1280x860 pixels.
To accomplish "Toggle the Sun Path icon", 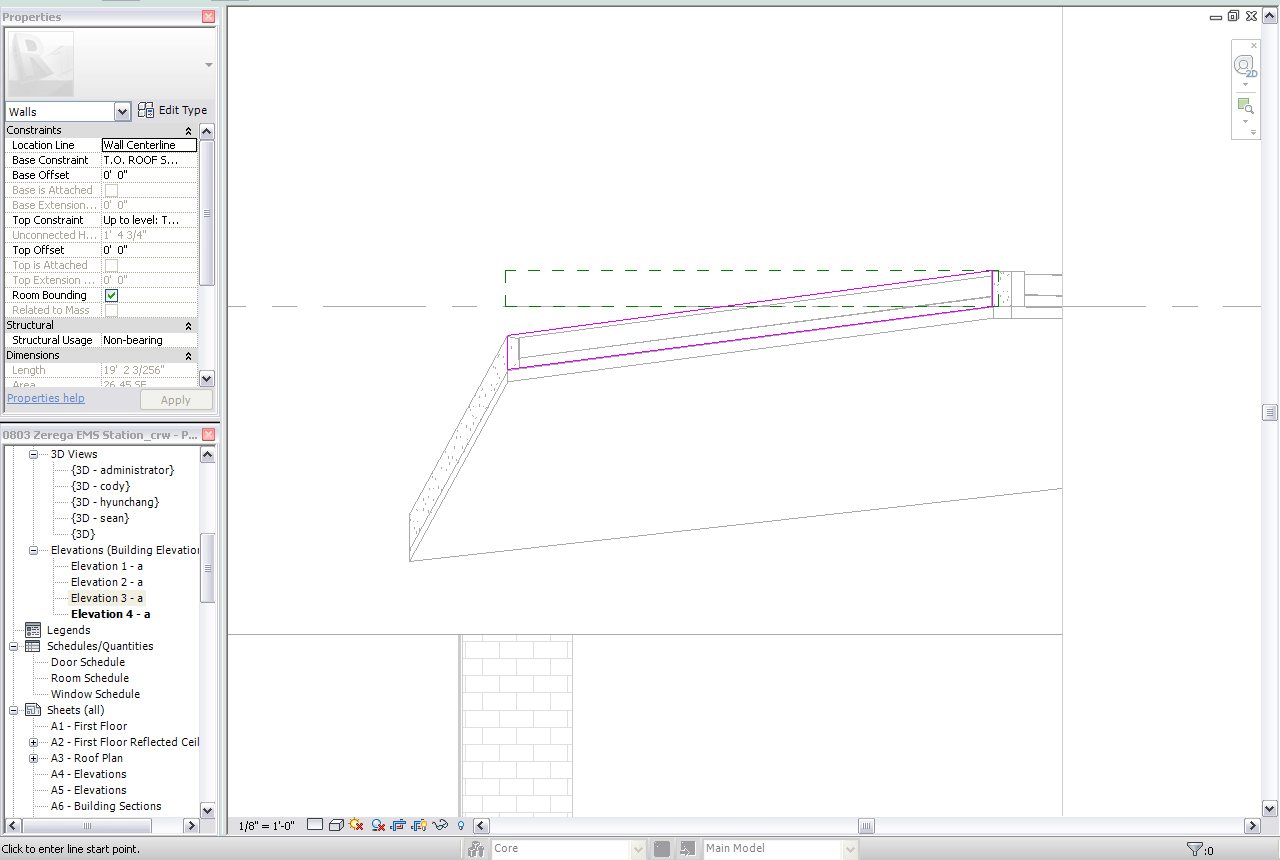I will coord(355,825).
